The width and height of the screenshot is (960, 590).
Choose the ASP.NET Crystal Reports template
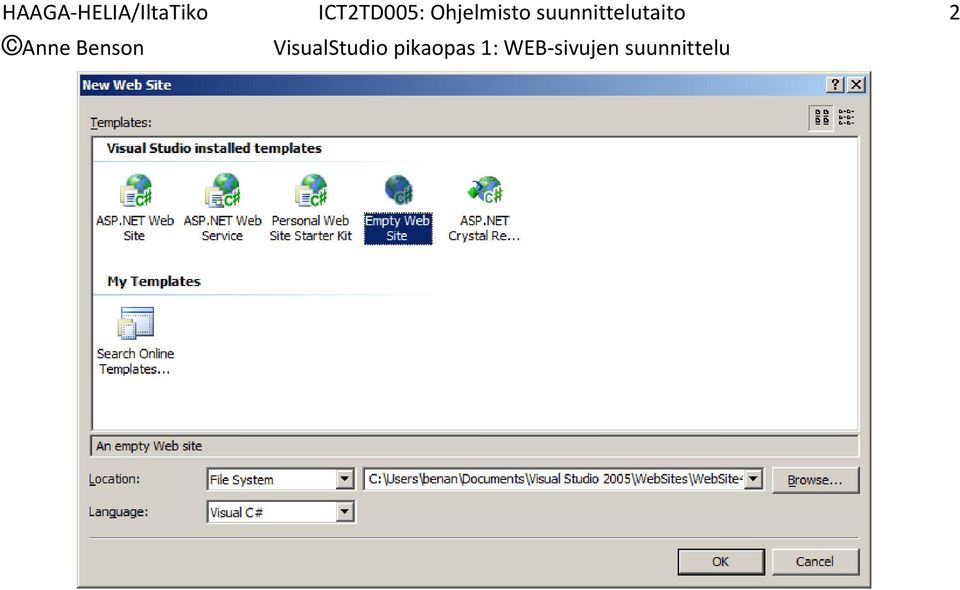(484, 209)
